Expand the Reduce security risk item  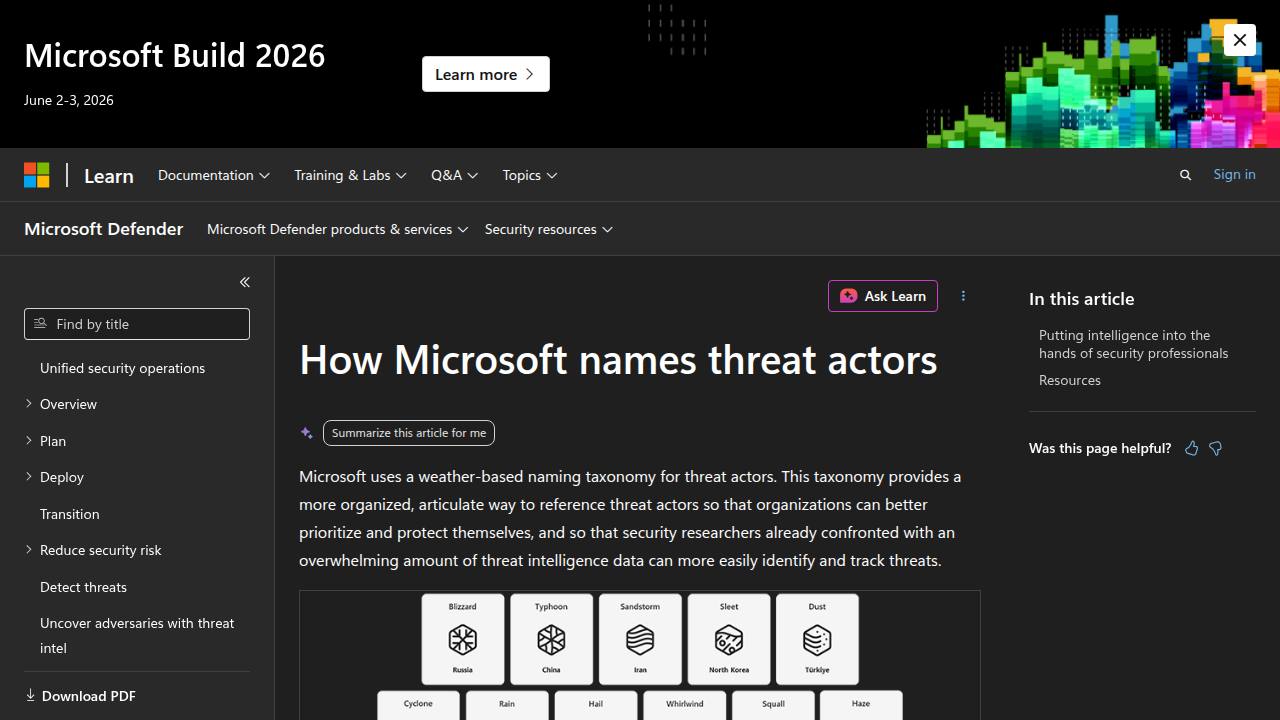[x=29, y=550]
